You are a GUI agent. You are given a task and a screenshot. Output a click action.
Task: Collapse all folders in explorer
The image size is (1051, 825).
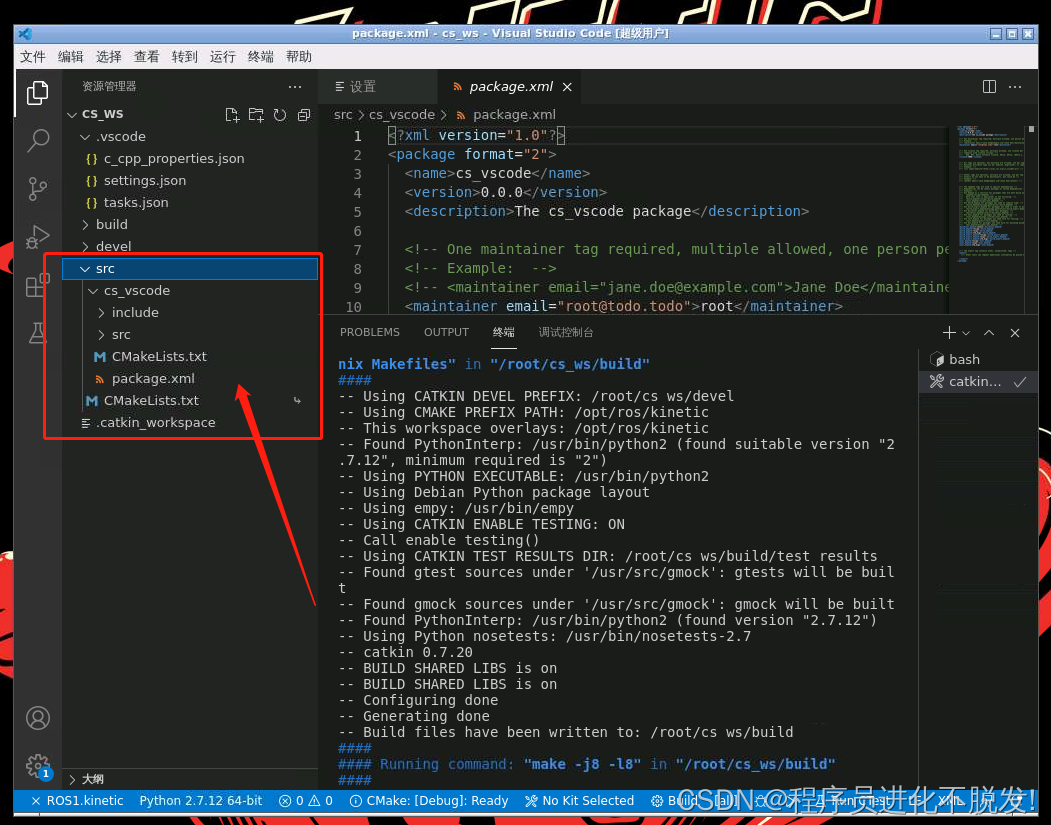(x=304, y=115)
